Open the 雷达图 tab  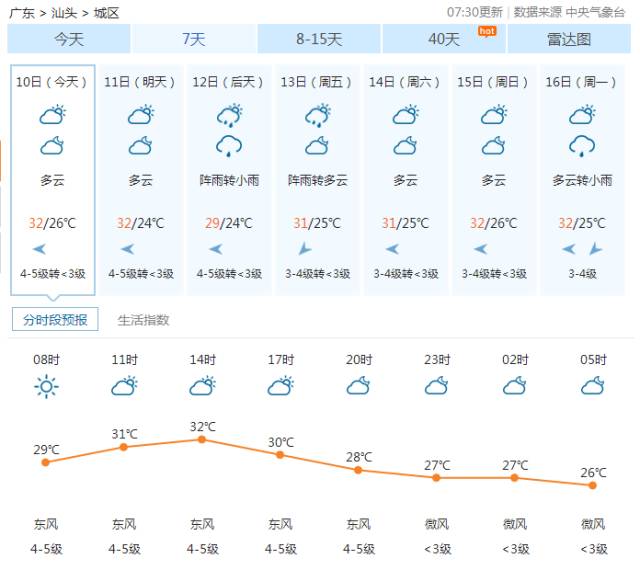[x=569, y=39]
